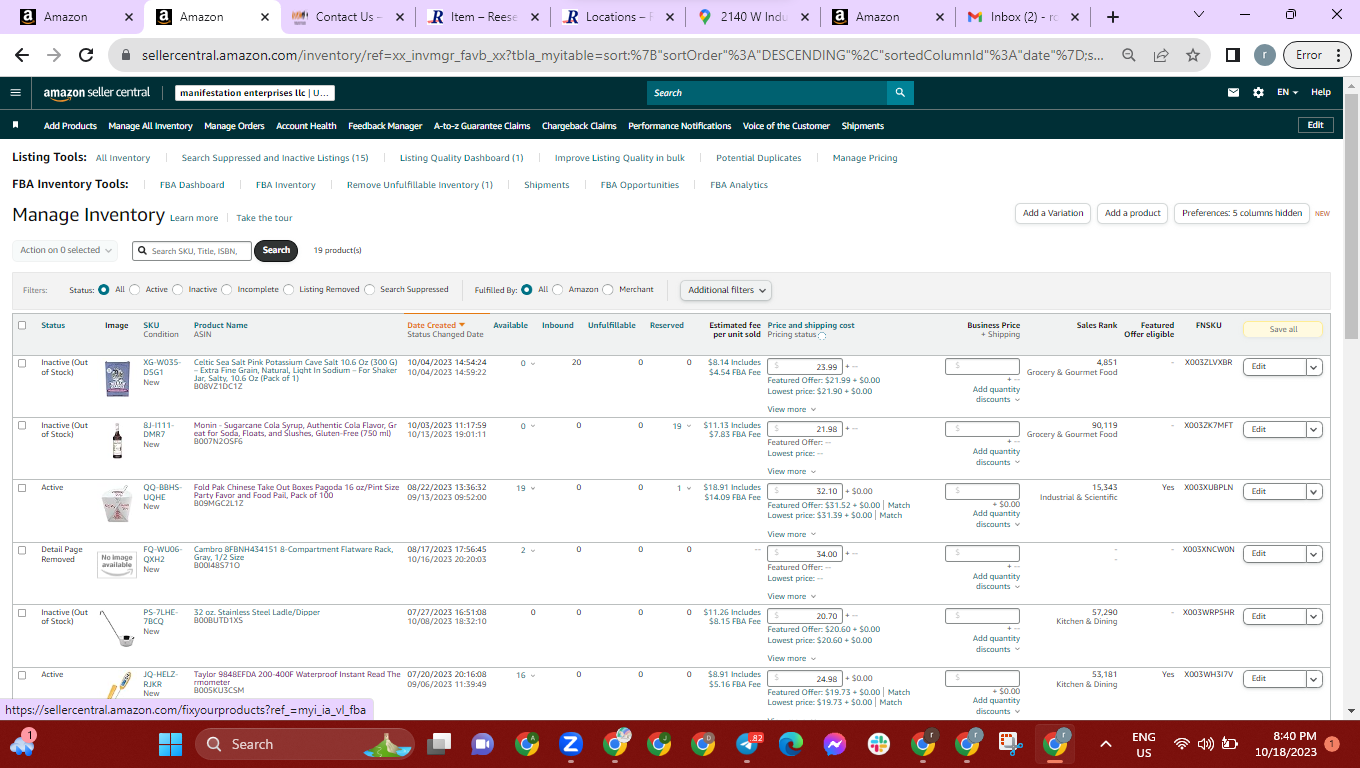This screenshot has width=1360, height=768.
Task: Check the box for the Monin Cola Syrup row
Action: coord(22,426)
